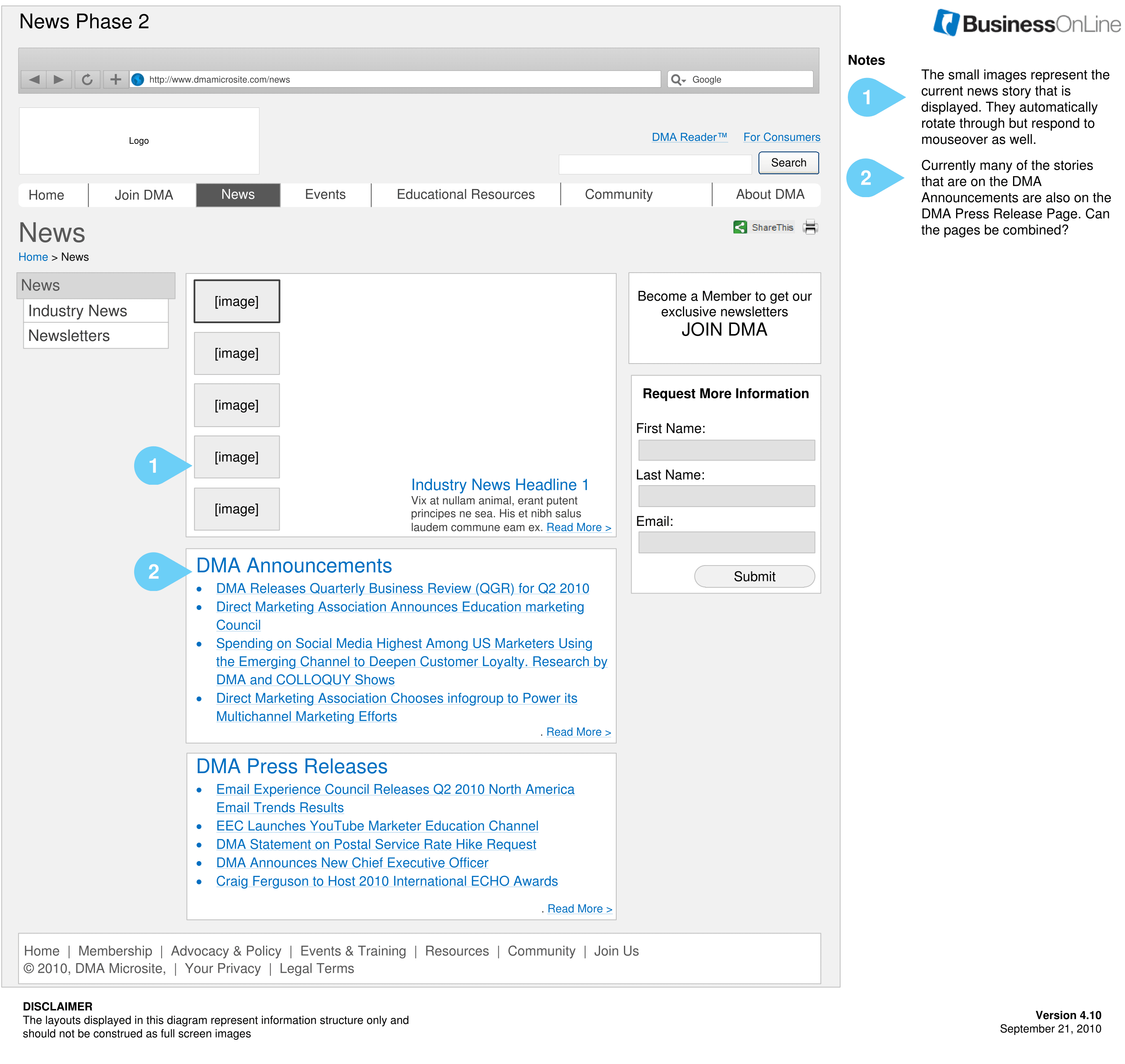
Task: Click the browser back arrow button
Action: 34,80
